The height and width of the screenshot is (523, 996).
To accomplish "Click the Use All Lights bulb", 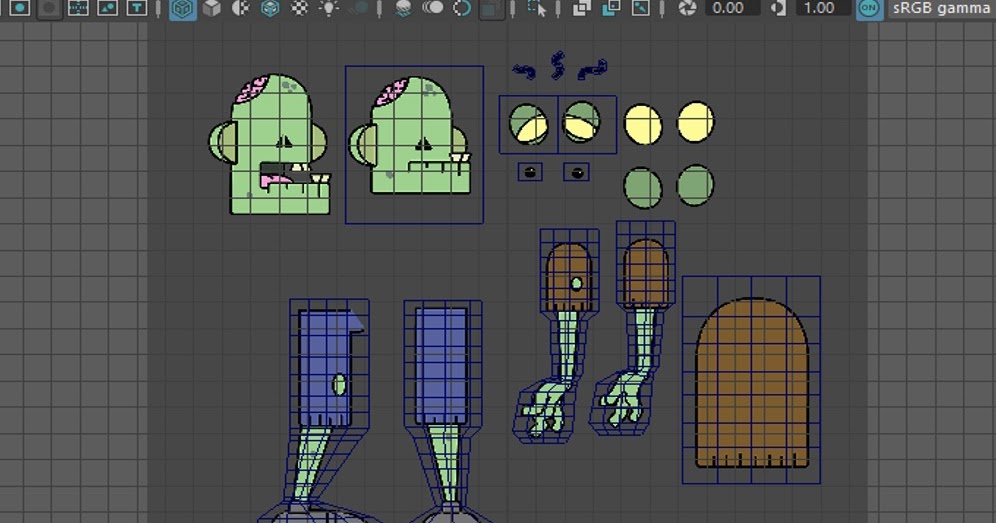I will (328, 8).
